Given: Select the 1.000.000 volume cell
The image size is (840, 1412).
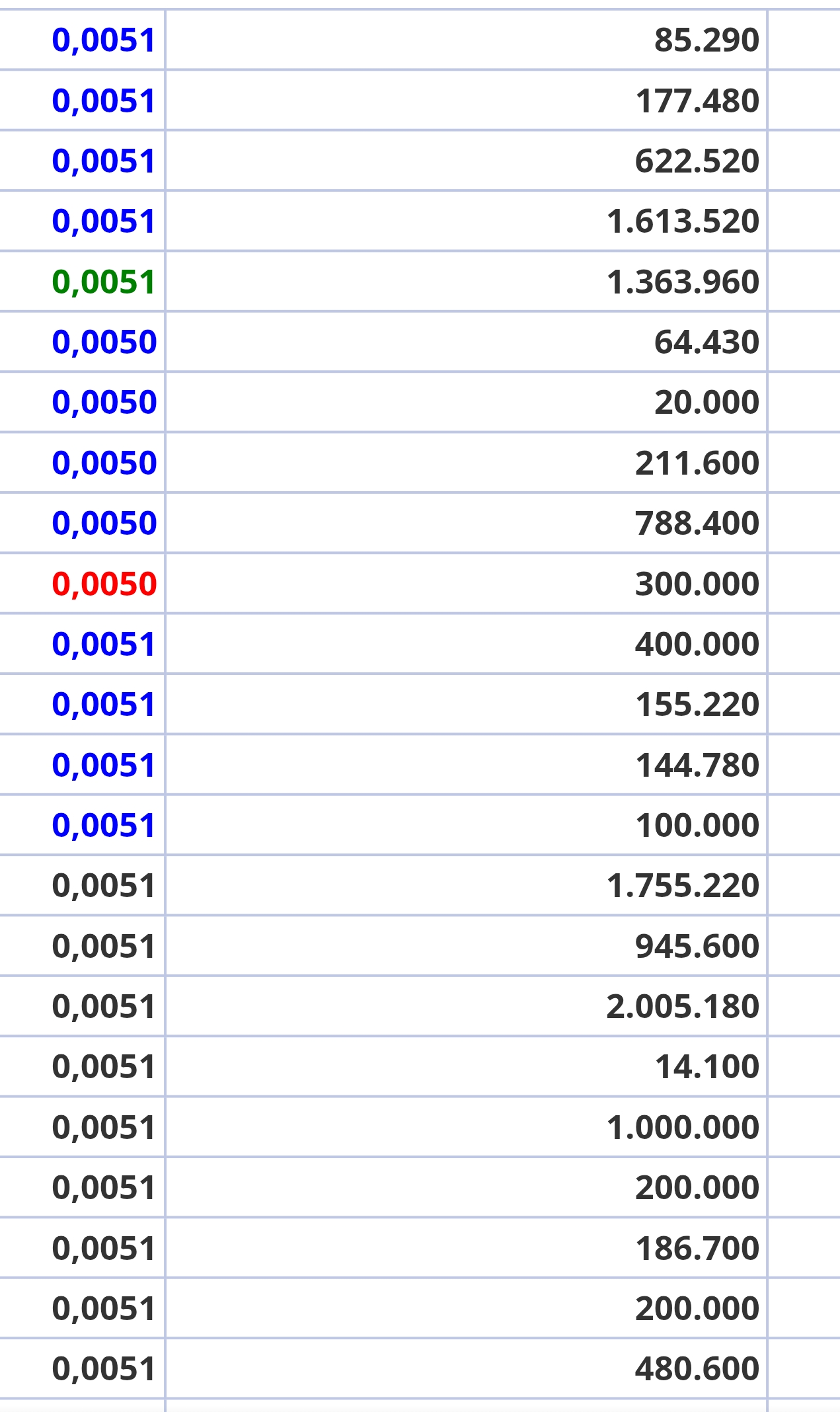Looking at the screenshot, I should pyautogui.click(x=683, y=1128).
